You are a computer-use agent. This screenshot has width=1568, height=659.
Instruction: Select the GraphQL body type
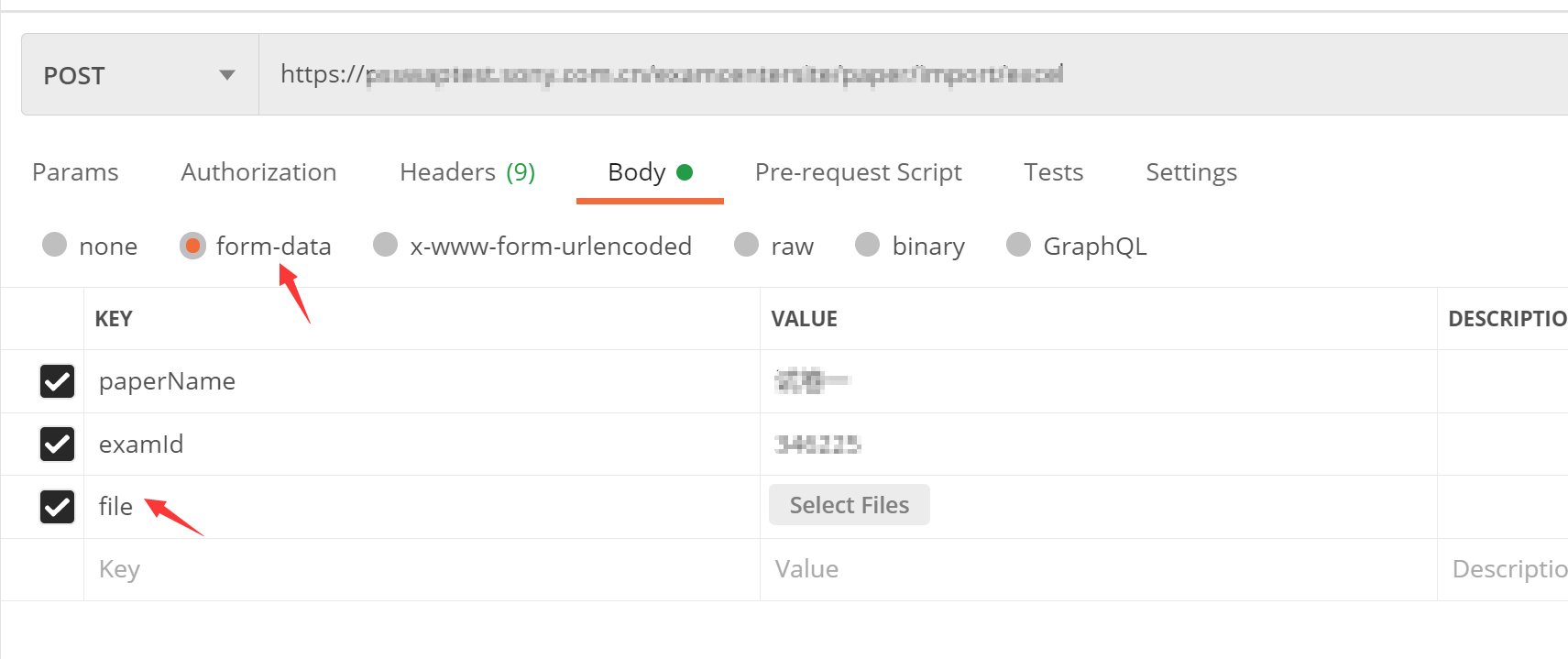1018,245
